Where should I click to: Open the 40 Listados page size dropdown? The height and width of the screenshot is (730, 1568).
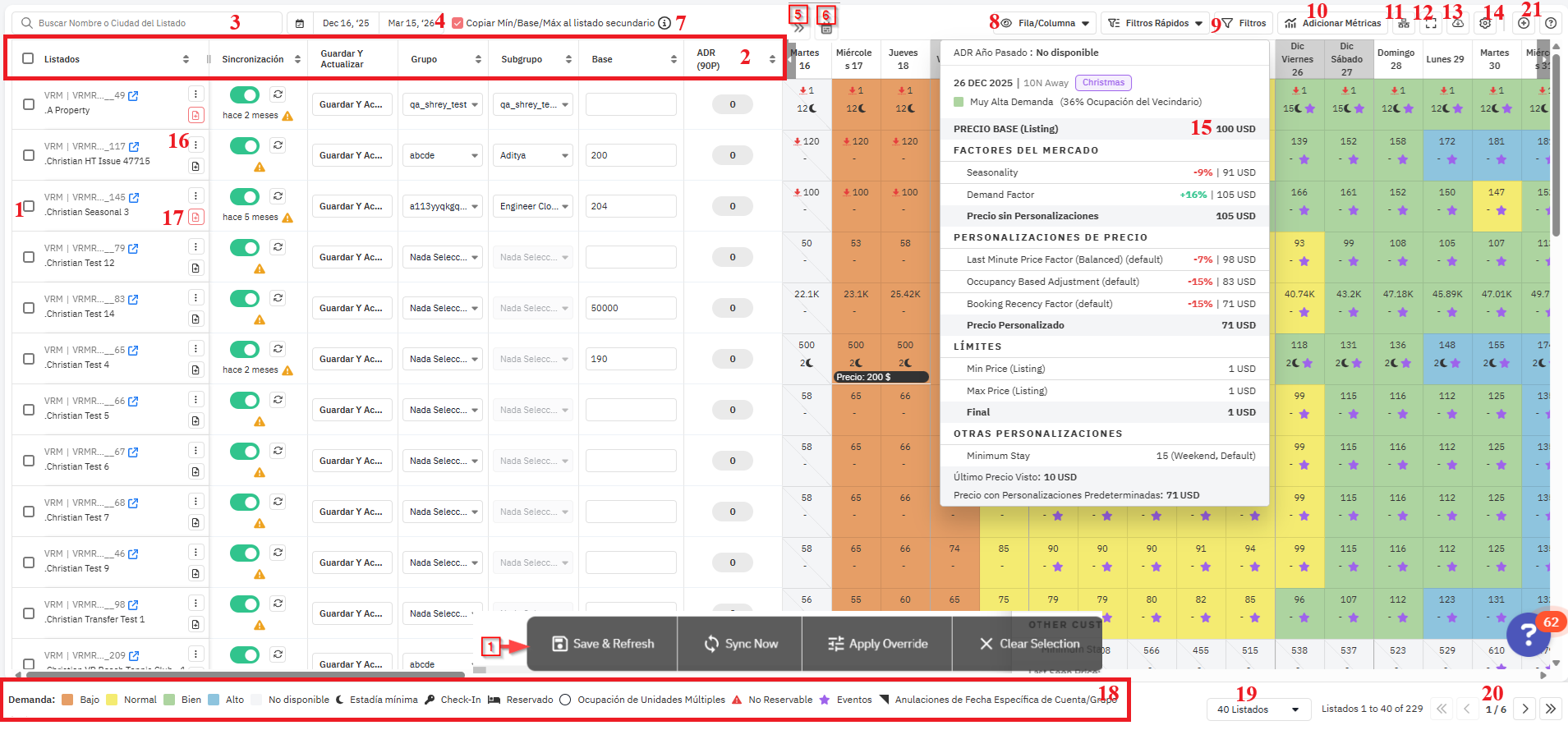coord(1258,709)
